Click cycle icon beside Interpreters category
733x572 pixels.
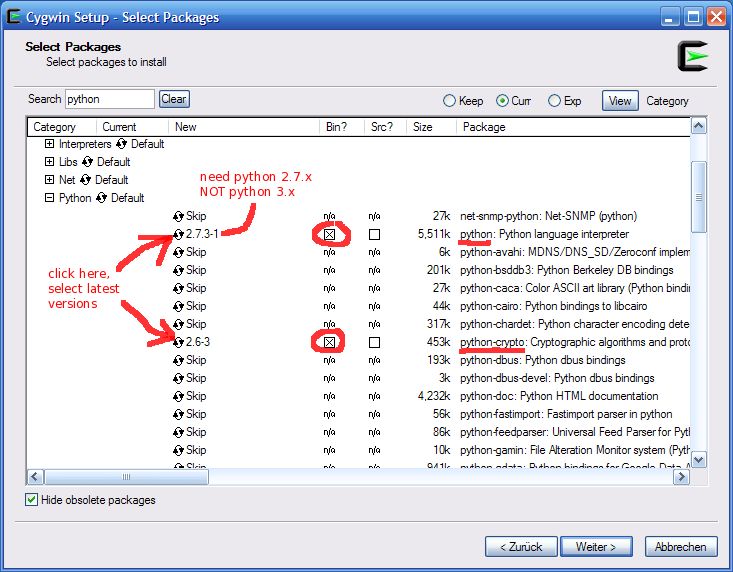point(121,144)
